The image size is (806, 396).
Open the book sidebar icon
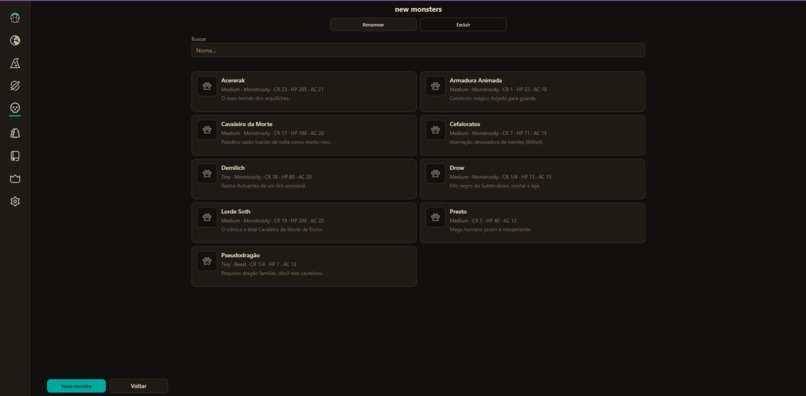(15, 156)
